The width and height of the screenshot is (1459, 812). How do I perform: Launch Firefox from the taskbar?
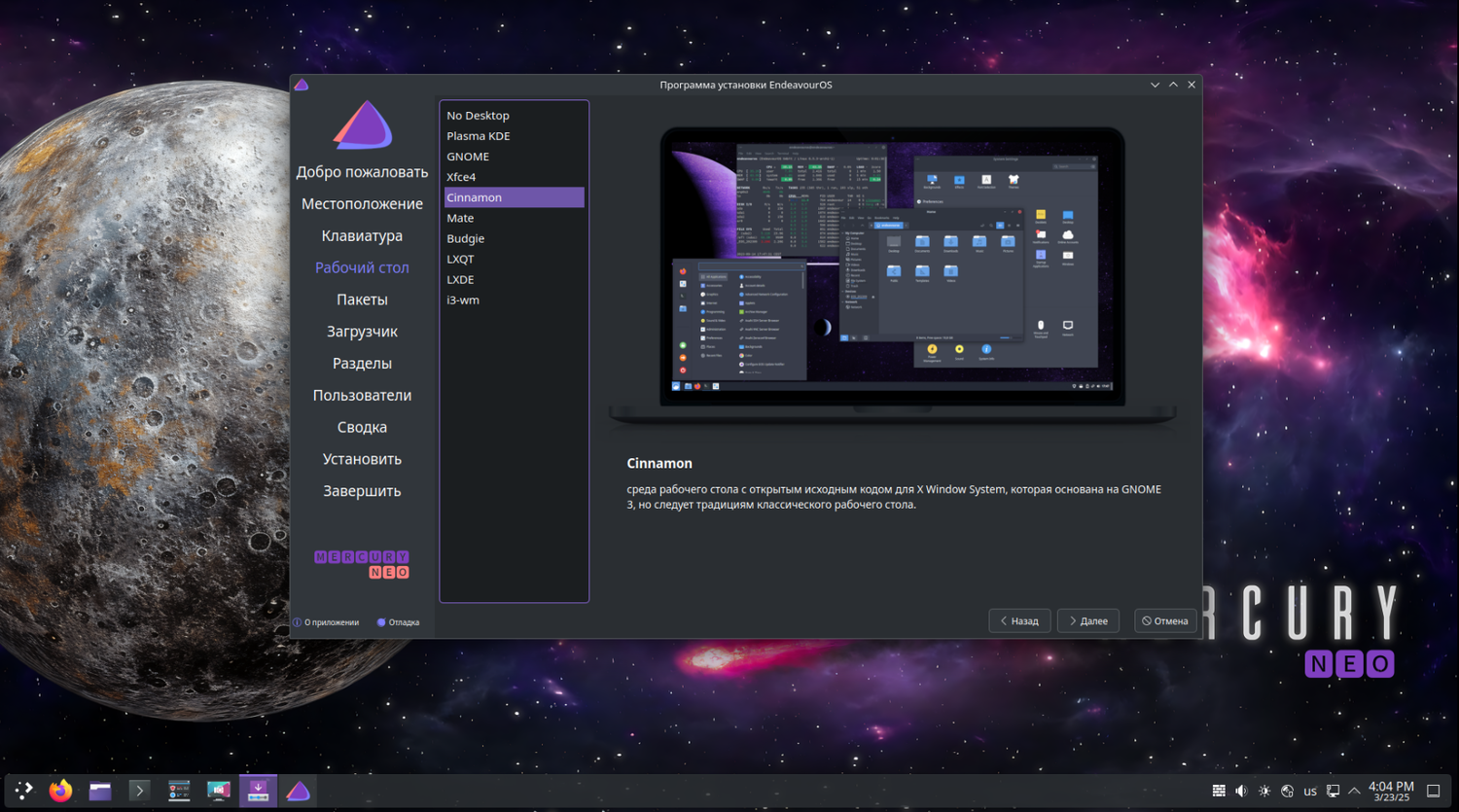[61, 791]
